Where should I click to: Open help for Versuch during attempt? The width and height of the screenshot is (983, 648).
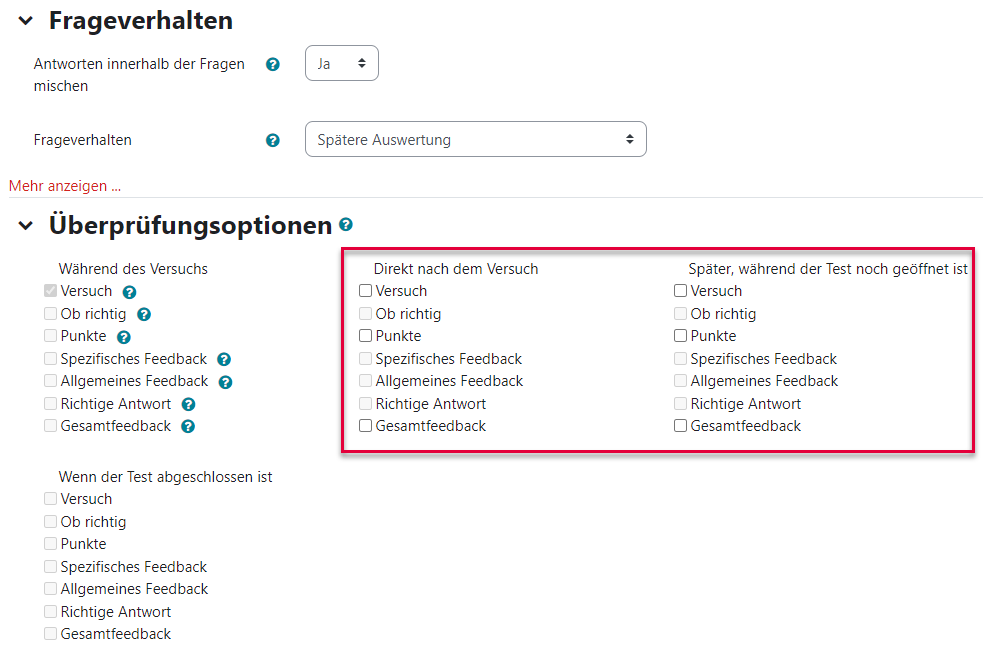(130, 292)
